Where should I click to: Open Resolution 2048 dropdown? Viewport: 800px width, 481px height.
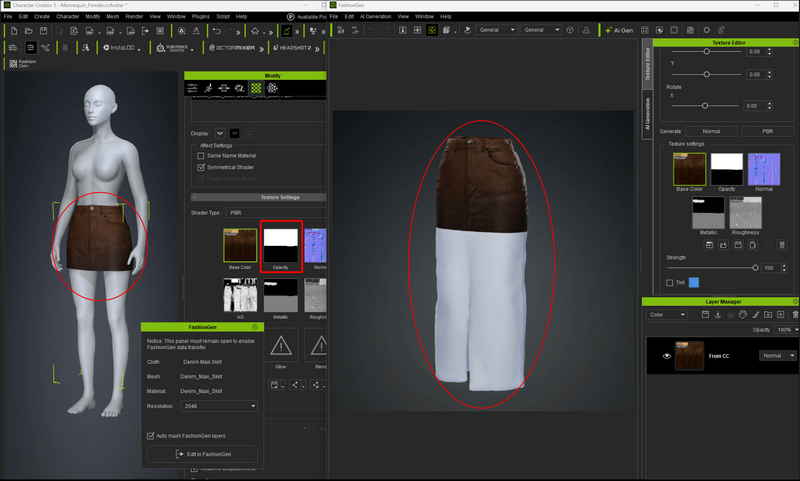pos(219,406)
